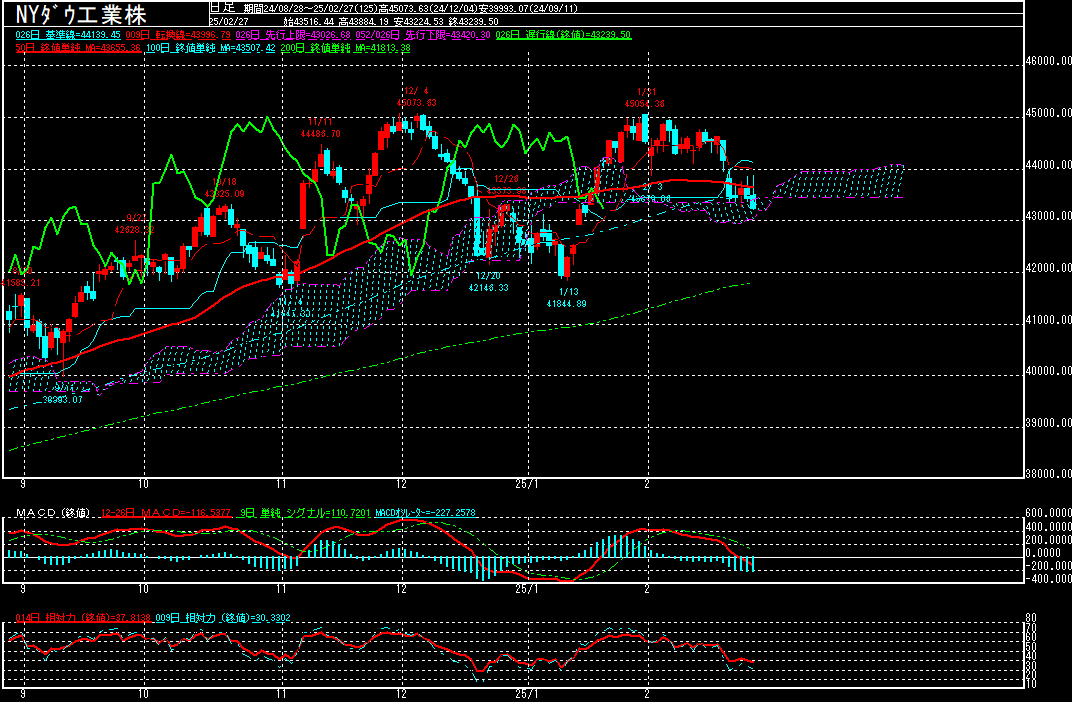Click the MACD (終値) panel title
Image resolution: width=1076 pixels, height=702 pixels.
click(x=53, y=513)
